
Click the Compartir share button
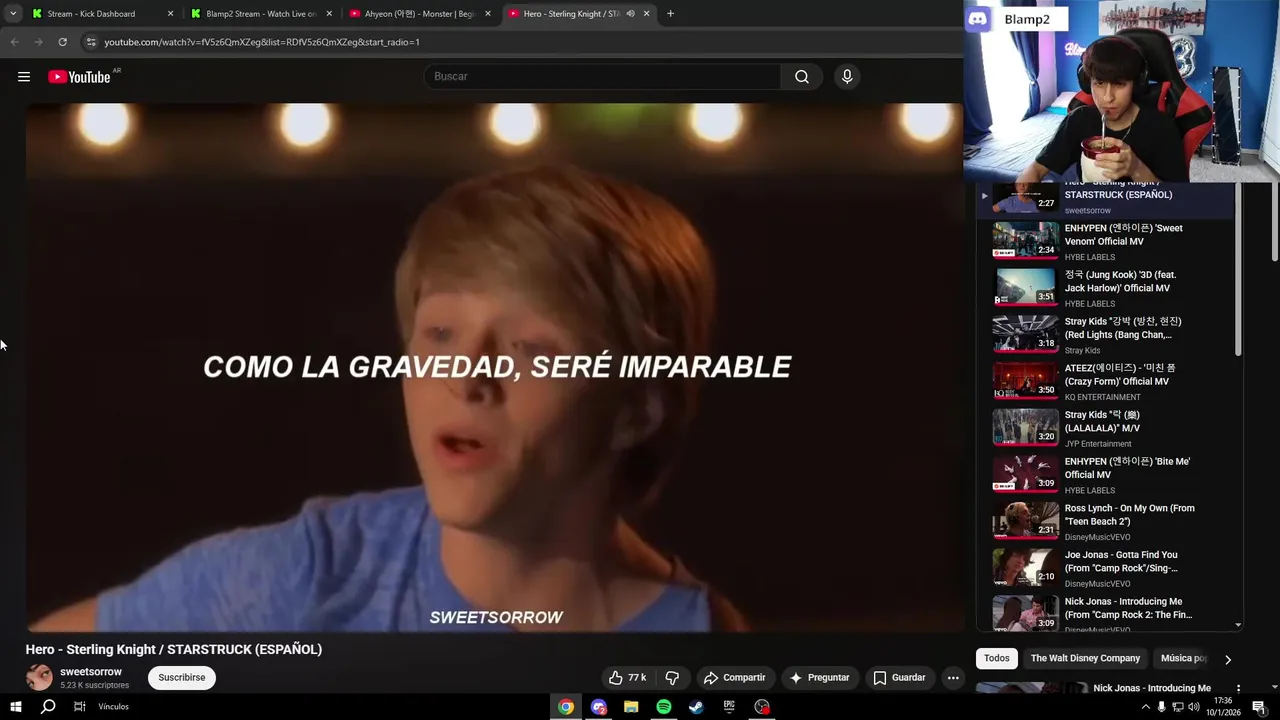tap(734, 678)
